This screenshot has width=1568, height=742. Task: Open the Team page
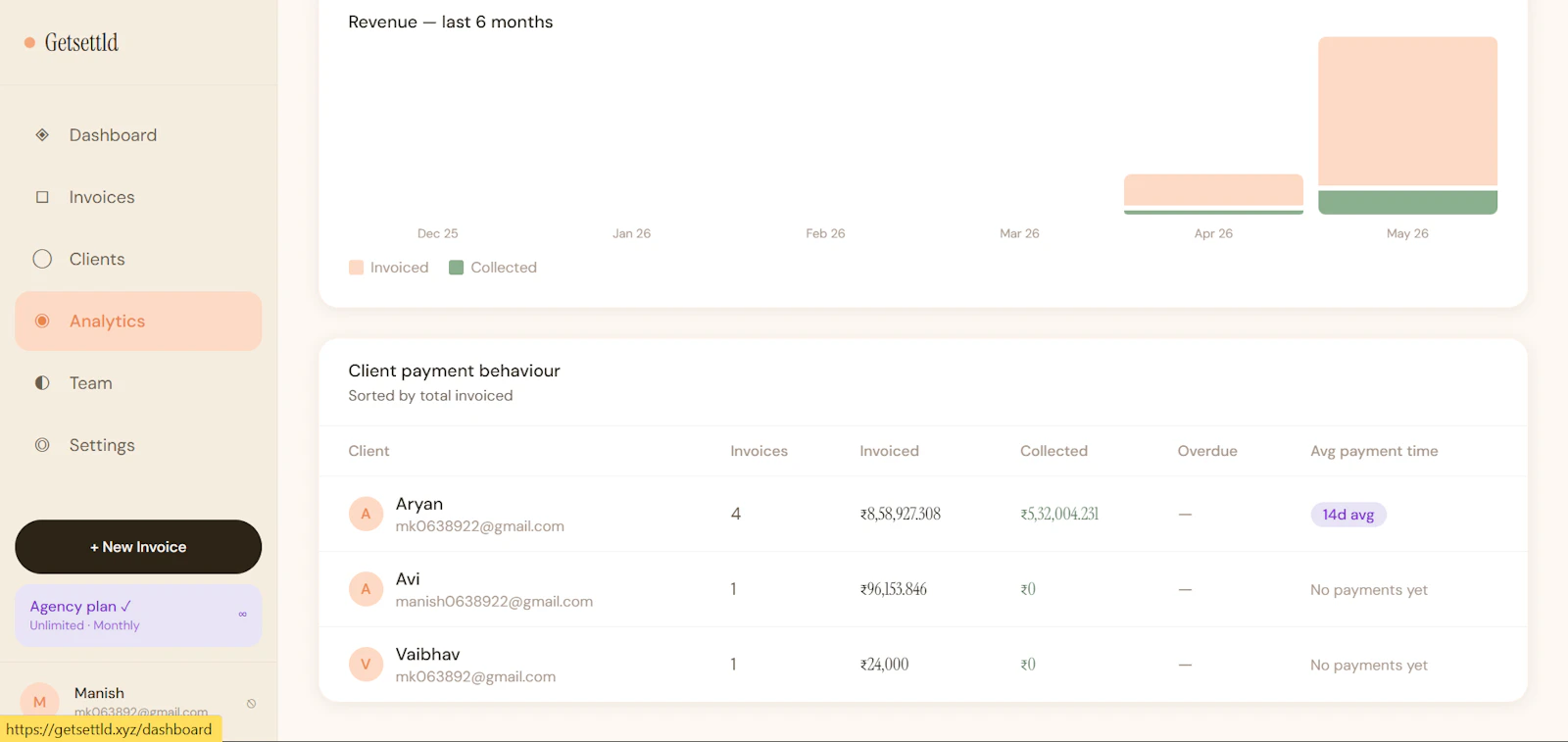138,383
